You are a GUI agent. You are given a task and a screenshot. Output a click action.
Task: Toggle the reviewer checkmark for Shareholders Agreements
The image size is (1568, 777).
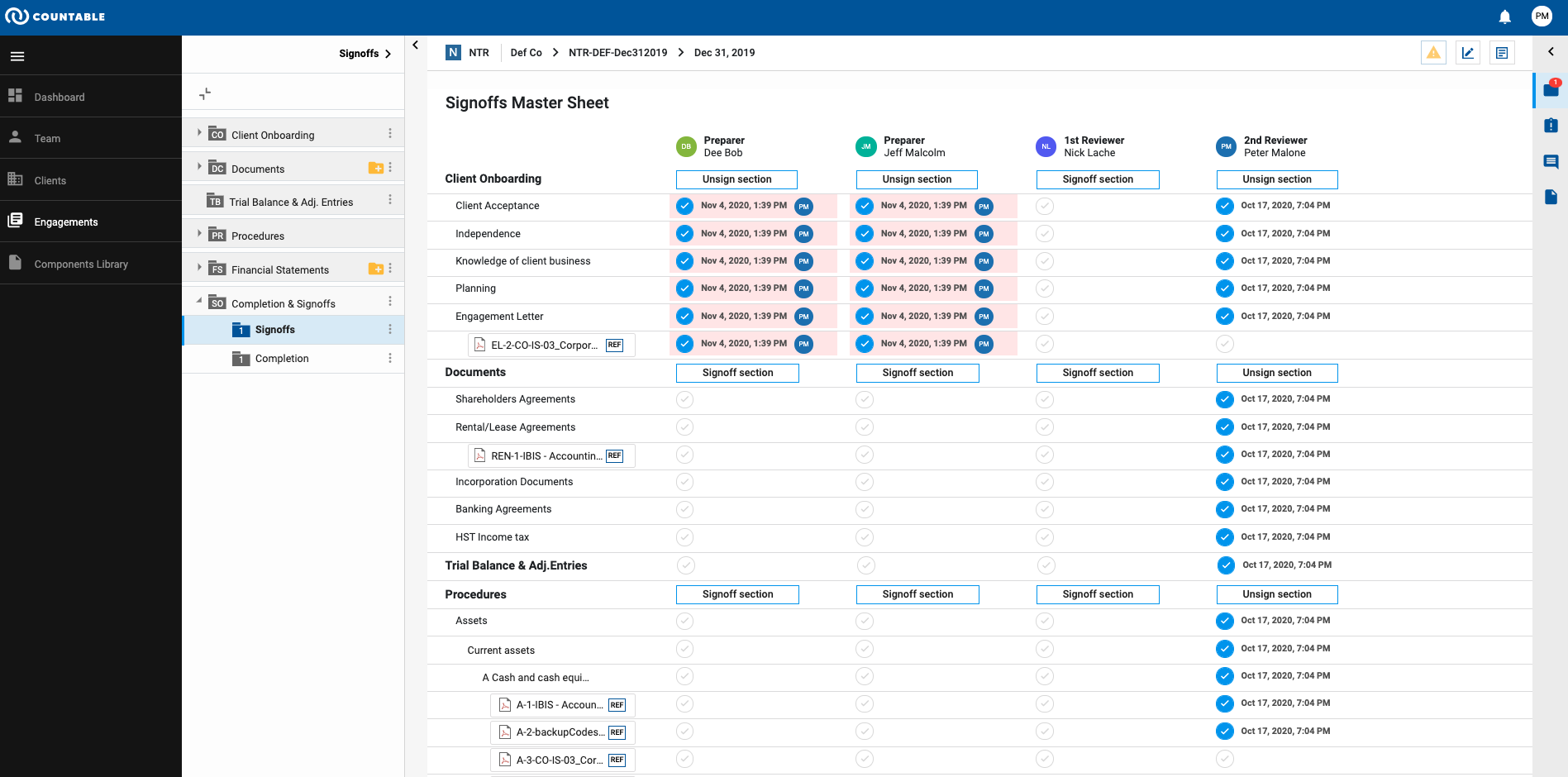(x=1044, y=399)
